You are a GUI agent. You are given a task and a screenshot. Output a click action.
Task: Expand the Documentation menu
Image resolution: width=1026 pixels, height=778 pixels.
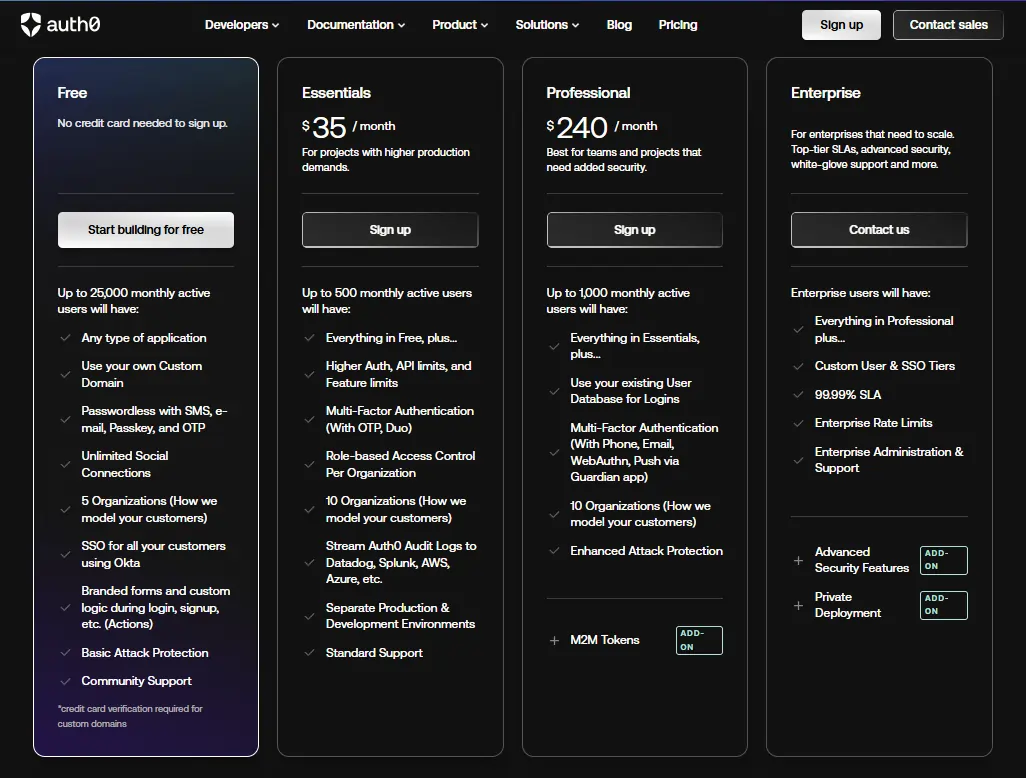tap(356, 25)
